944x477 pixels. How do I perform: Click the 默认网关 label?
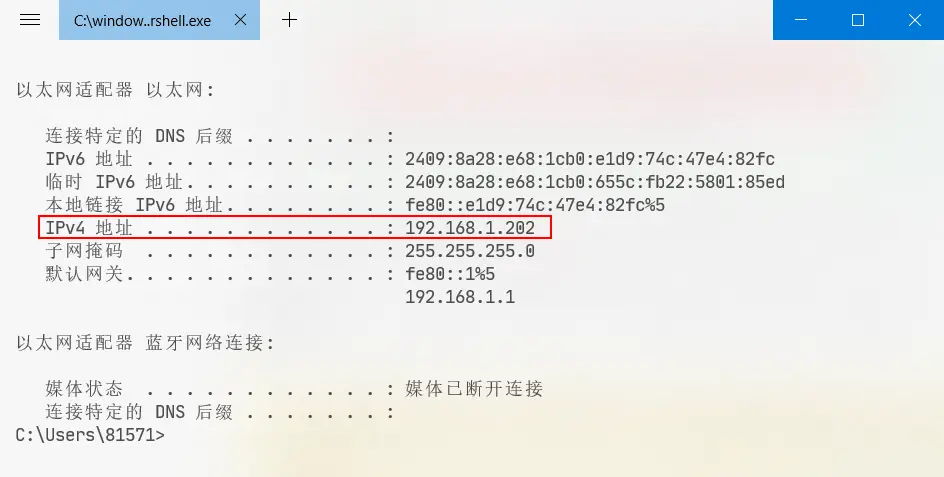[84, 274]
